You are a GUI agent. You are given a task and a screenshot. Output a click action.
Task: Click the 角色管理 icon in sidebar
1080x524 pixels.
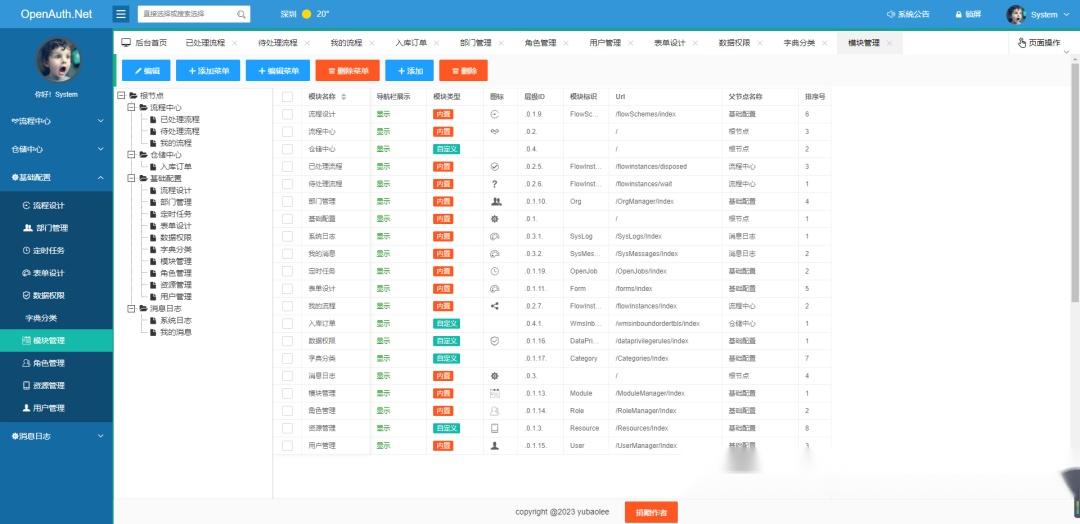(x=27, y=363)
